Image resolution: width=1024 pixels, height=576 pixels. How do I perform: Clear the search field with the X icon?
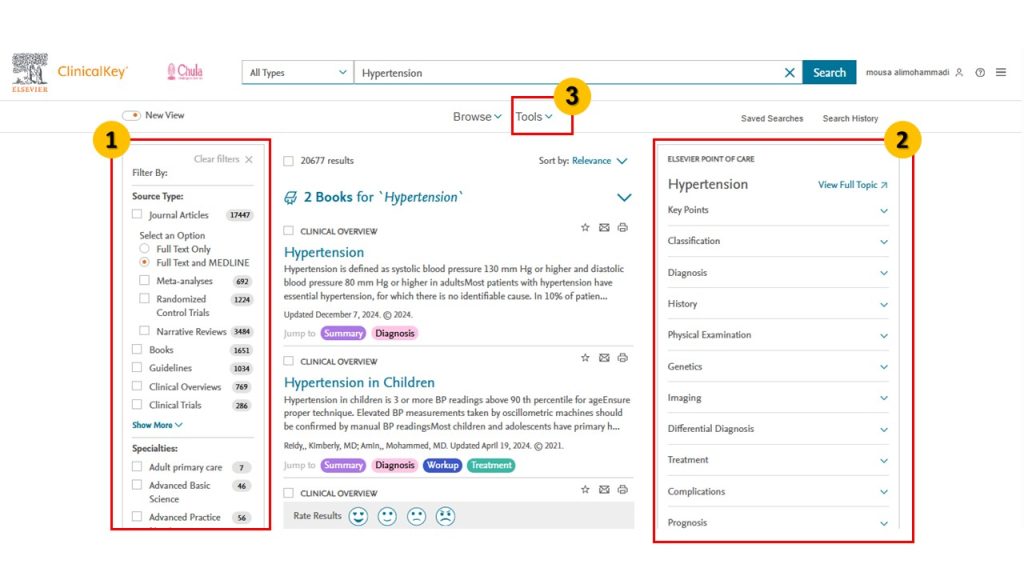coord(790,72)
